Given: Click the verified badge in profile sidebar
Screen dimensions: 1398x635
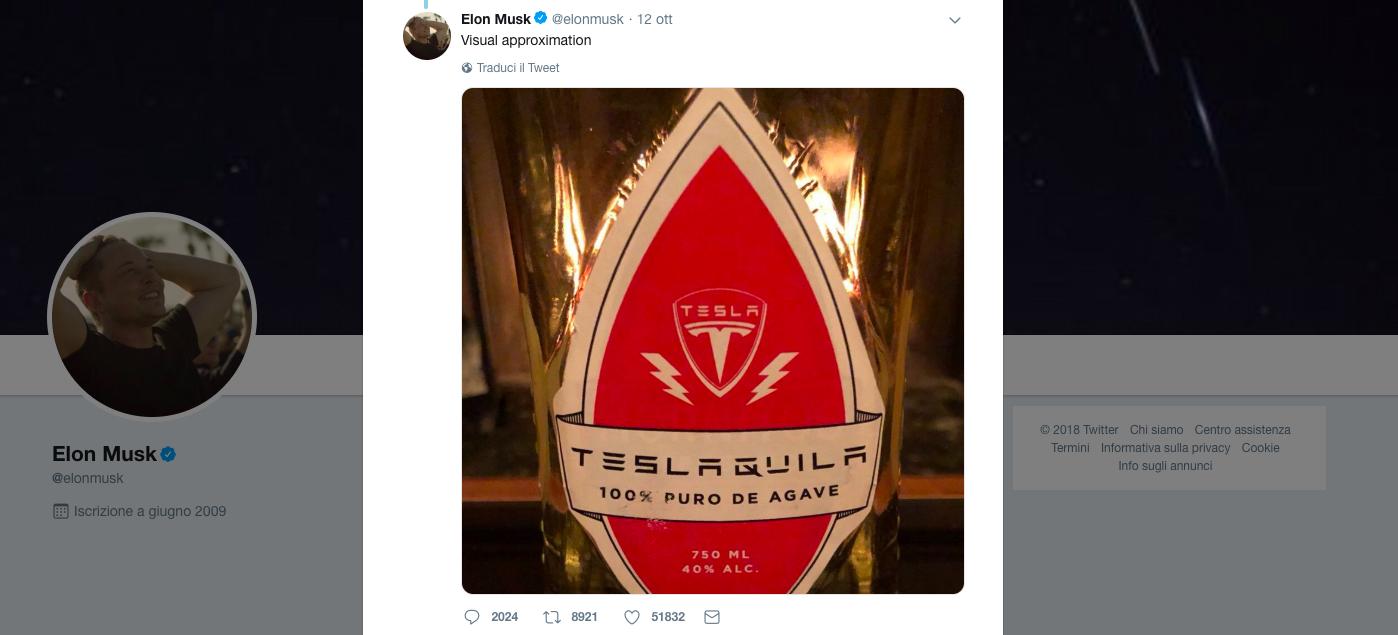Looking at the screenshot, I should click(168, 454).
